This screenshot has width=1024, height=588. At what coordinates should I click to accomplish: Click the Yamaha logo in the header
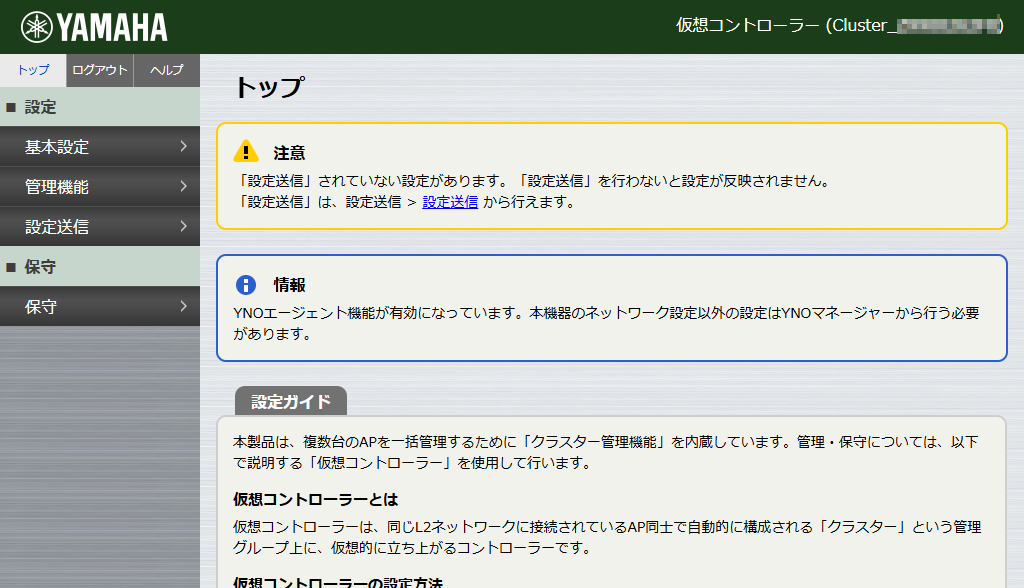94,27
